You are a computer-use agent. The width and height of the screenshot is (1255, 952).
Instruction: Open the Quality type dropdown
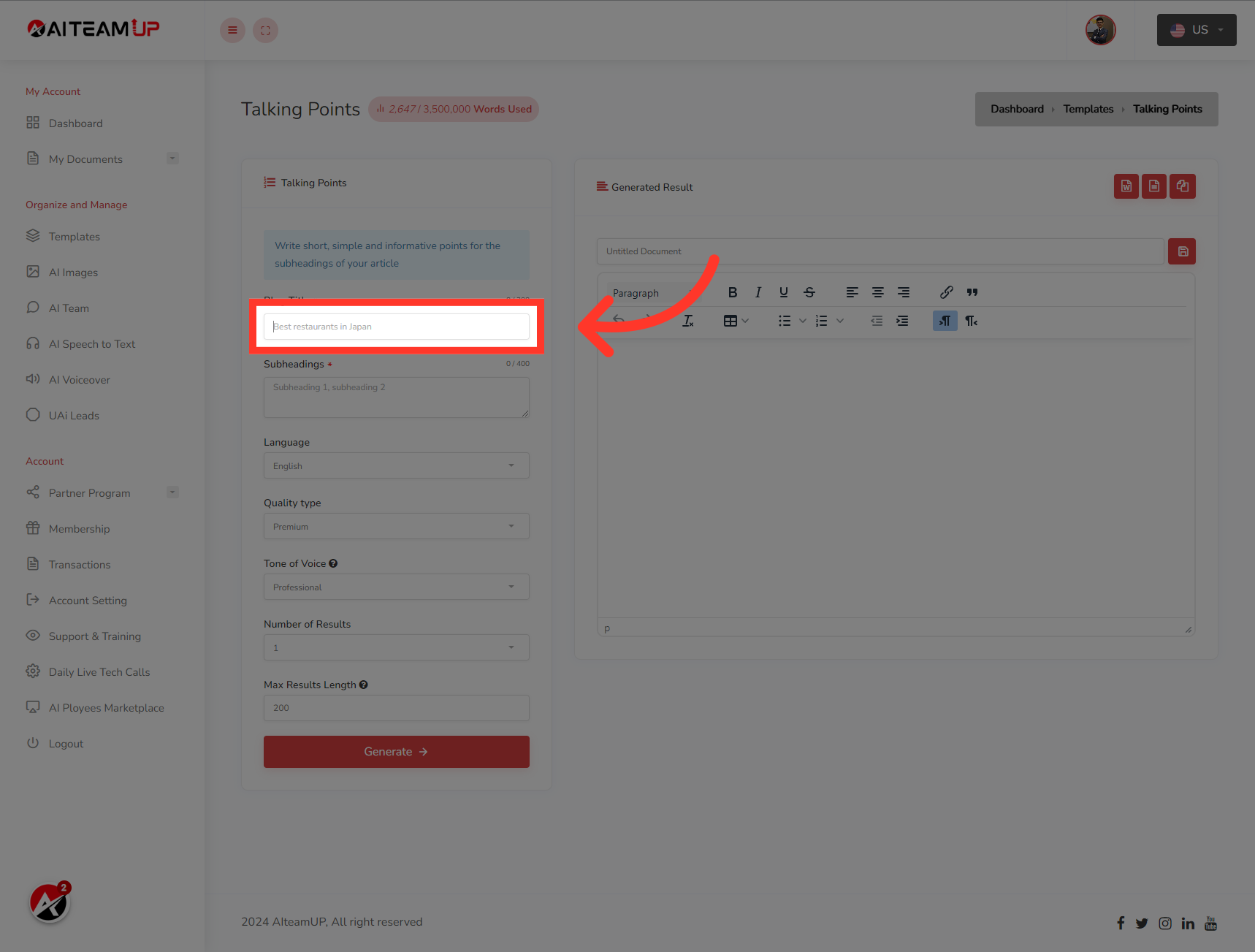click(396, 526)
